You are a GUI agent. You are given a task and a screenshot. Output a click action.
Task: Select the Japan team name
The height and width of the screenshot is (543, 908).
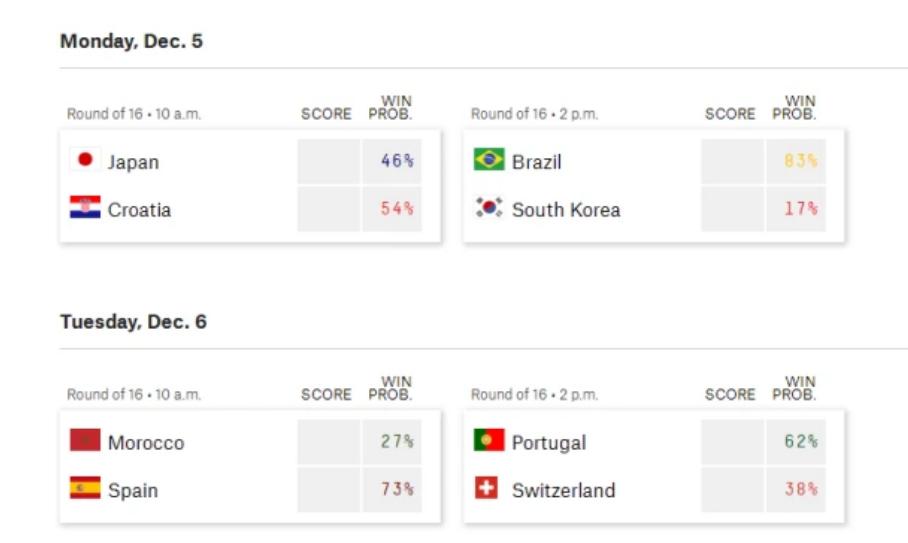133,162
